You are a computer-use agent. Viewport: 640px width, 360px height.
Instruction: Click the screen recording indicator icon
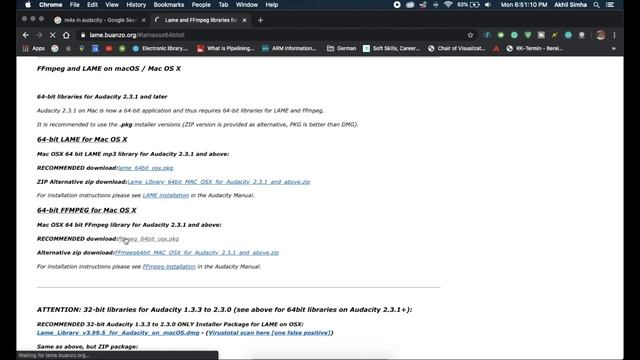pyautogui.click(x=397, y=5)
